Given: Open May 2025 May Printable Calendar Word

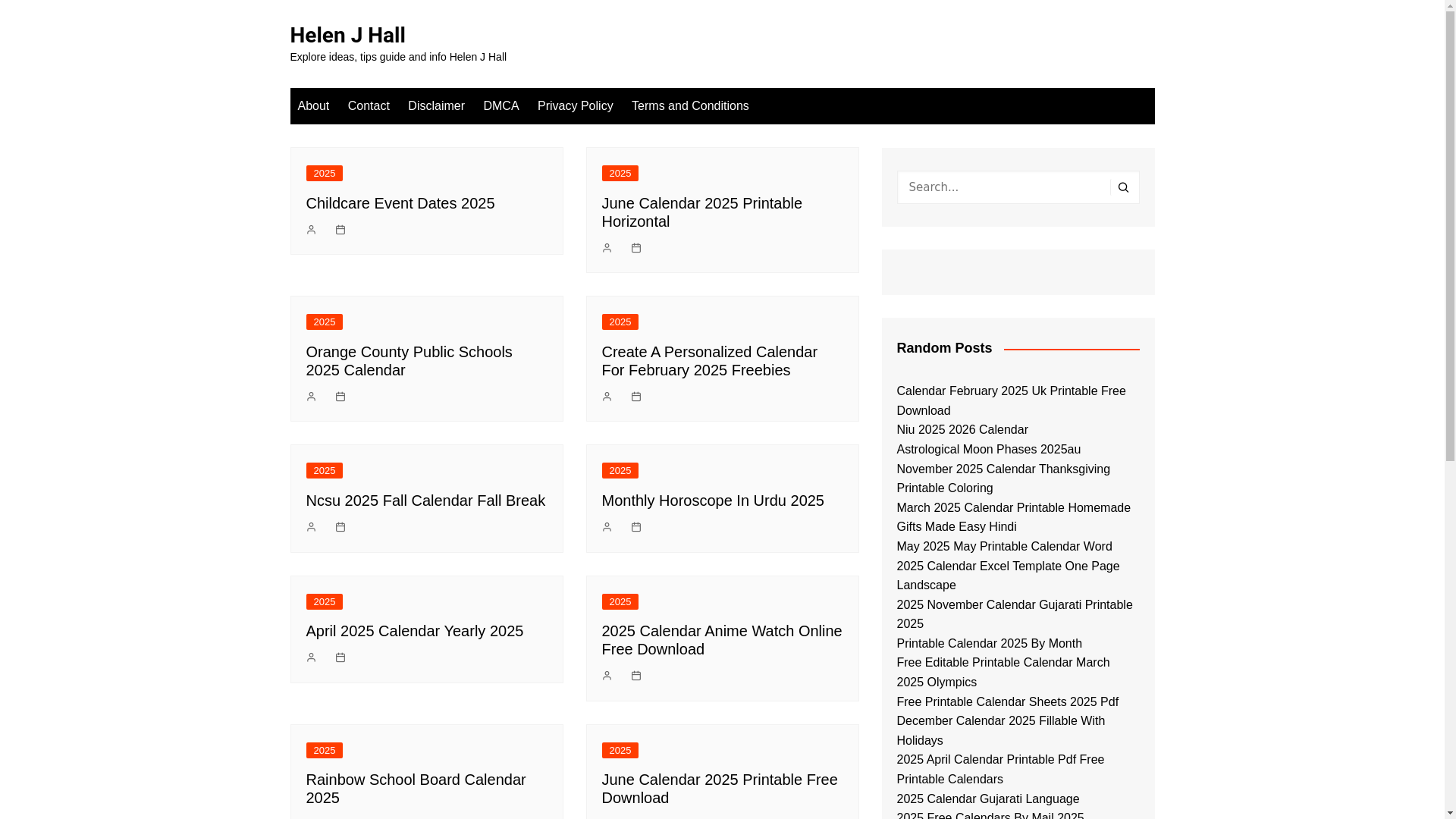Looking at the screenshot, I should [x=1004, y=547].
